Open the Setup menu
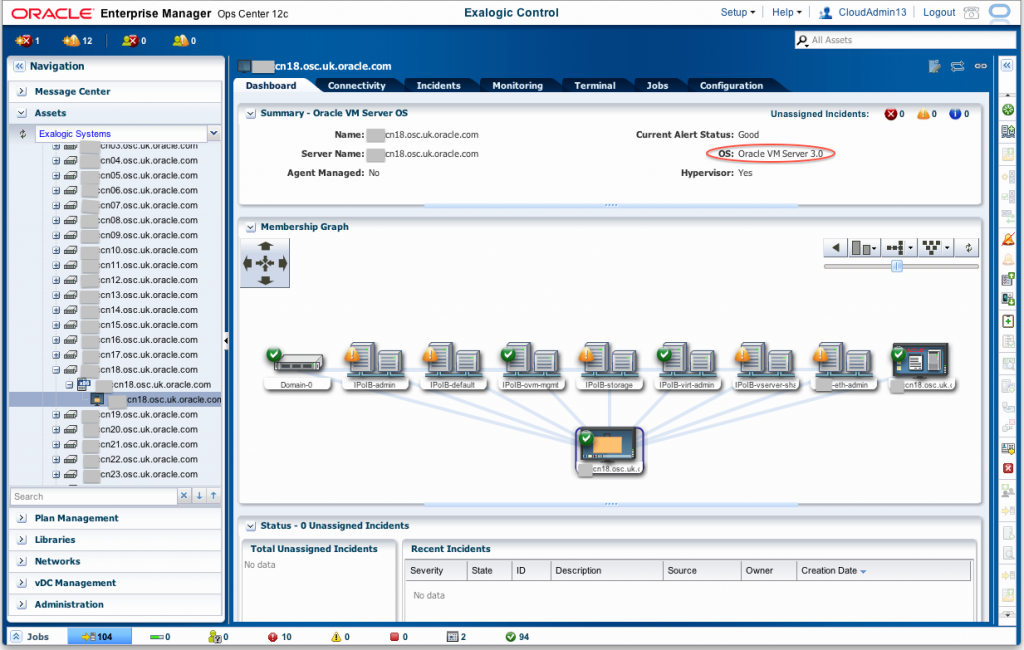This screenshot has width=1024, height=650. 737,12
